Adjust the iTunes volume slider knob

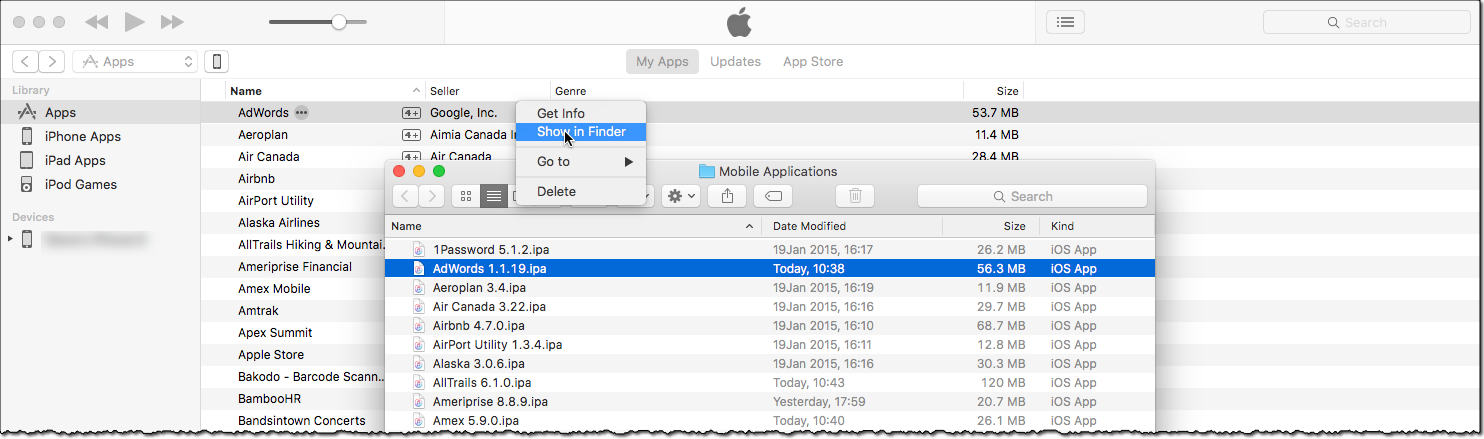pyautogui.click(x=339, y=21)
